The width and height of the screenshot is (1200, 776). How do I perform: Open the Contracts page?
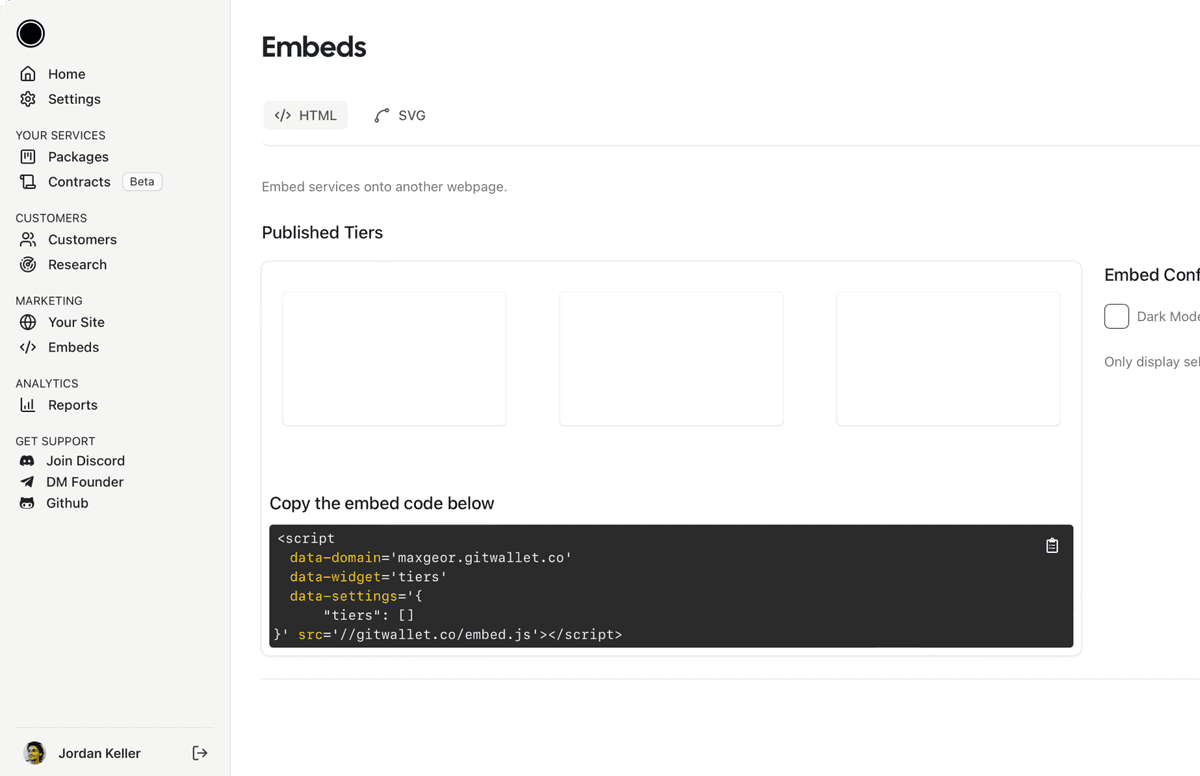click(78, 182)
